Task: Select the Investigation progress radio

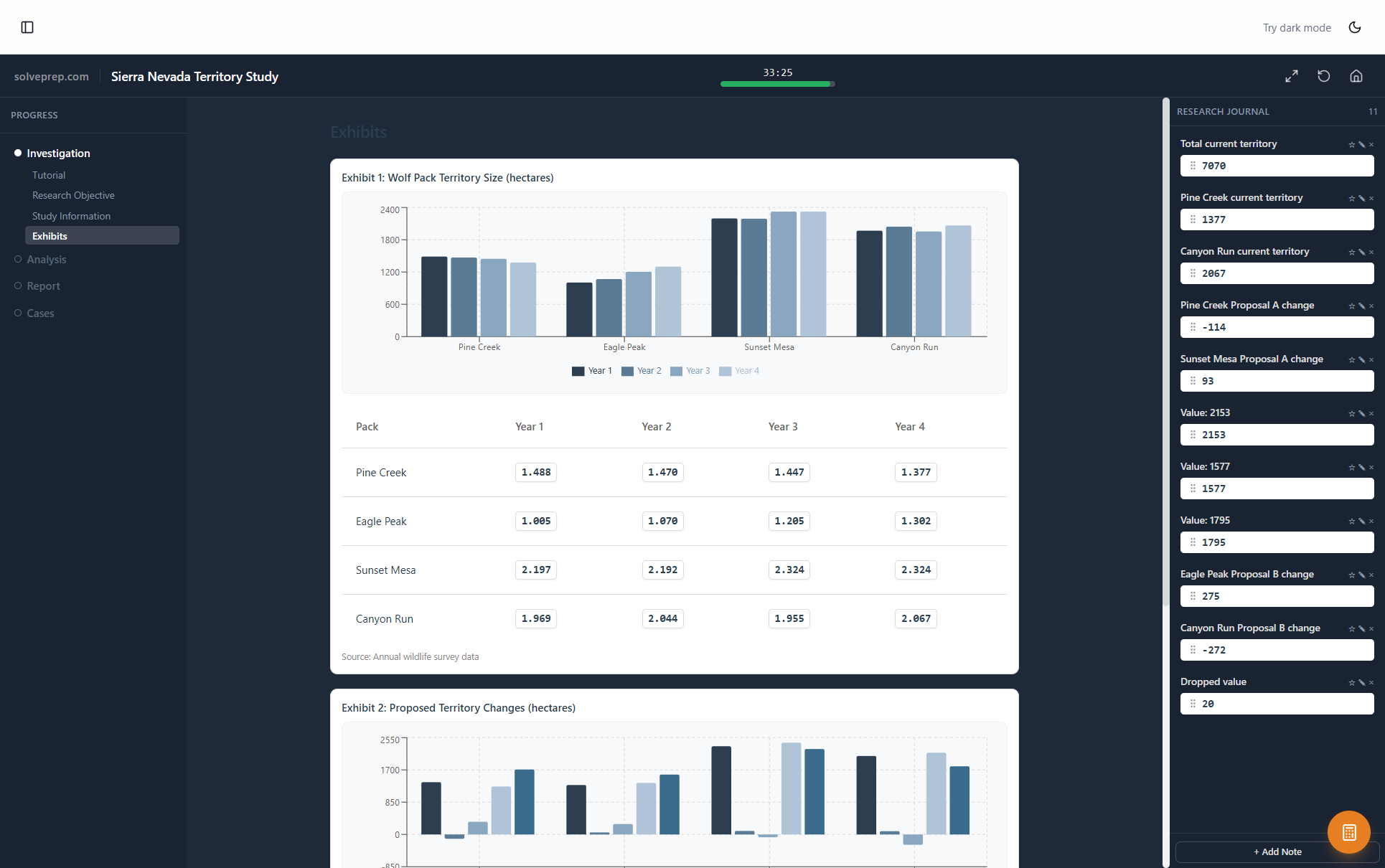Action: (x=18, y=152)
